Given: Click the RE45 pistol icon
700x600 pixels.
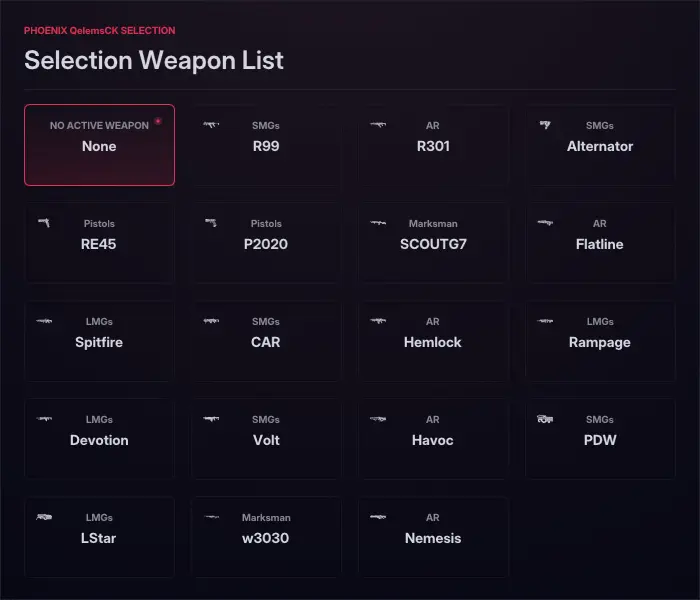Looking at the screenshot, I should click(x=44, y=222).
